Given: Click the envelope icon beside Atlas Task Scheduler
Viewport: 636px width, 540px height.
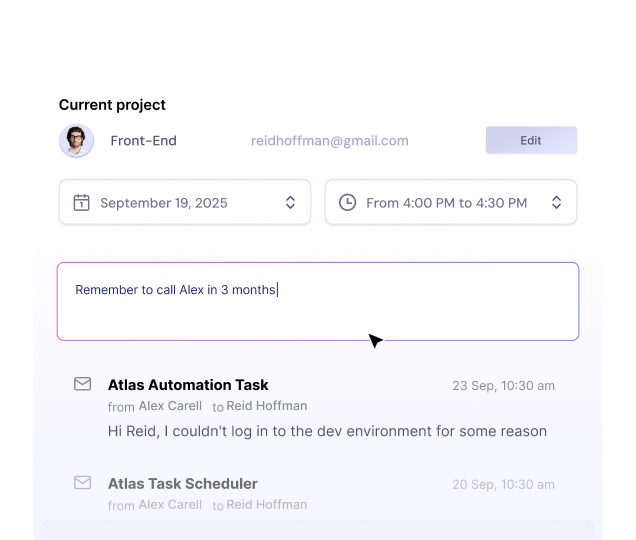Looking at the screenshot, I should pyautogui.click(x=83, y=483).
